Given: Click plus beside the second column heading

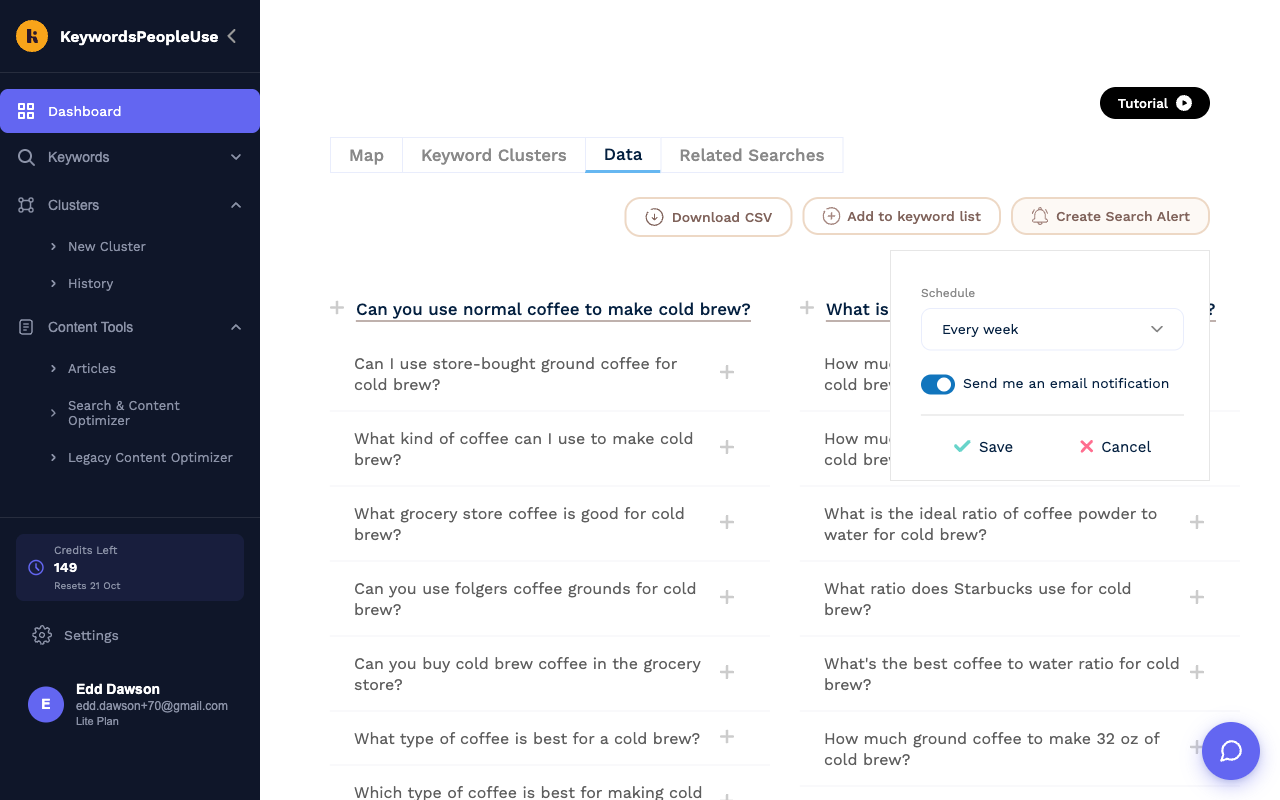Looking at the screenshot, I should (807, 308).
